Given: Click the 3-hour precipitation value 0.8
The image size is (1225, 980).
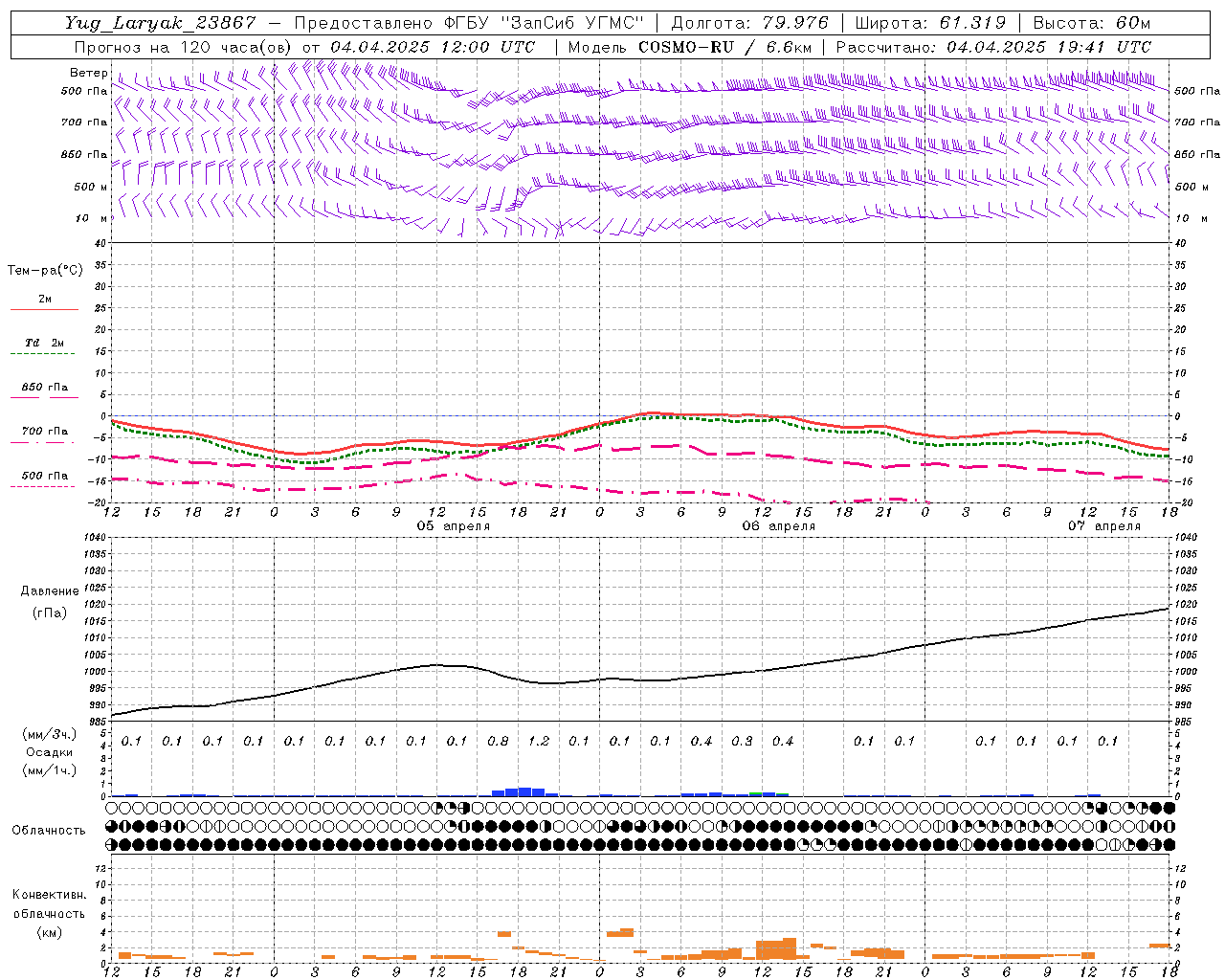Looking at the screenshot, I should coord(498,741).
